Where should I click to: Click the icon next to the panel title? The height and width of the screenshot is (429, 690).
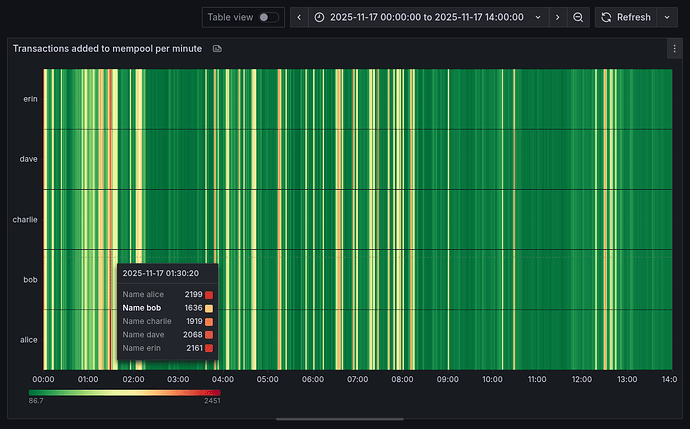[218, 48]
